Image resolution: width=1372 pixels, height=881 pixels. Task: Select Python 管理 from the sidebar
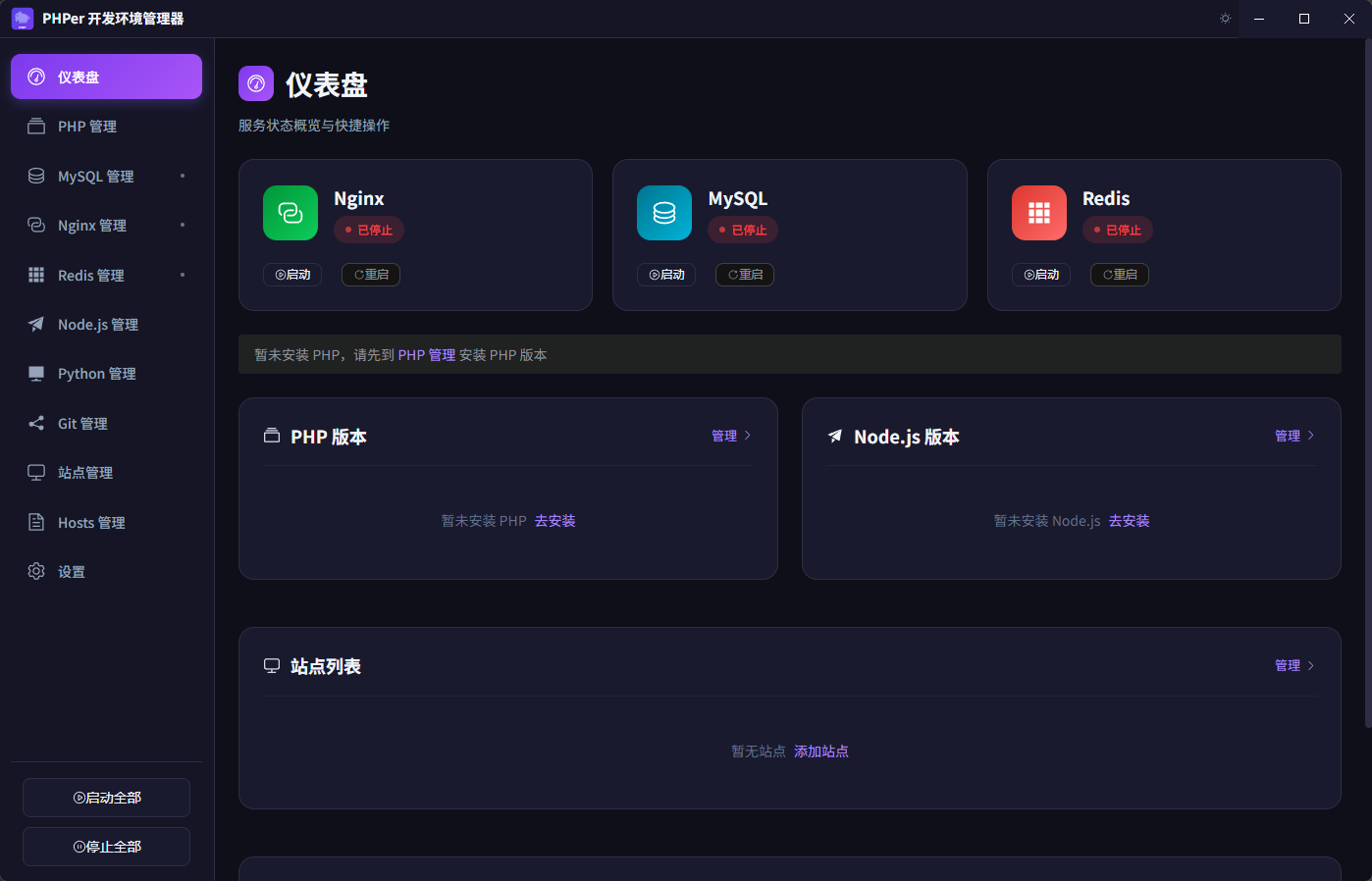pos(95,373)
